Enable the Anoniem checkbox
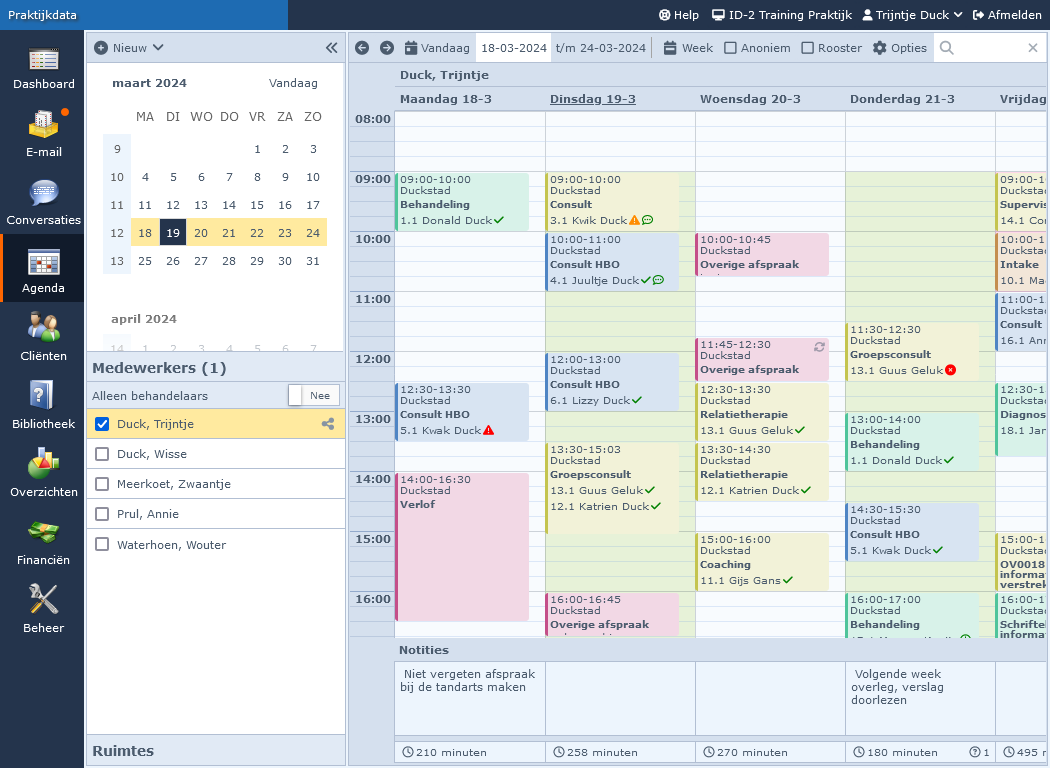1050x768 pixels. [731, 48]
